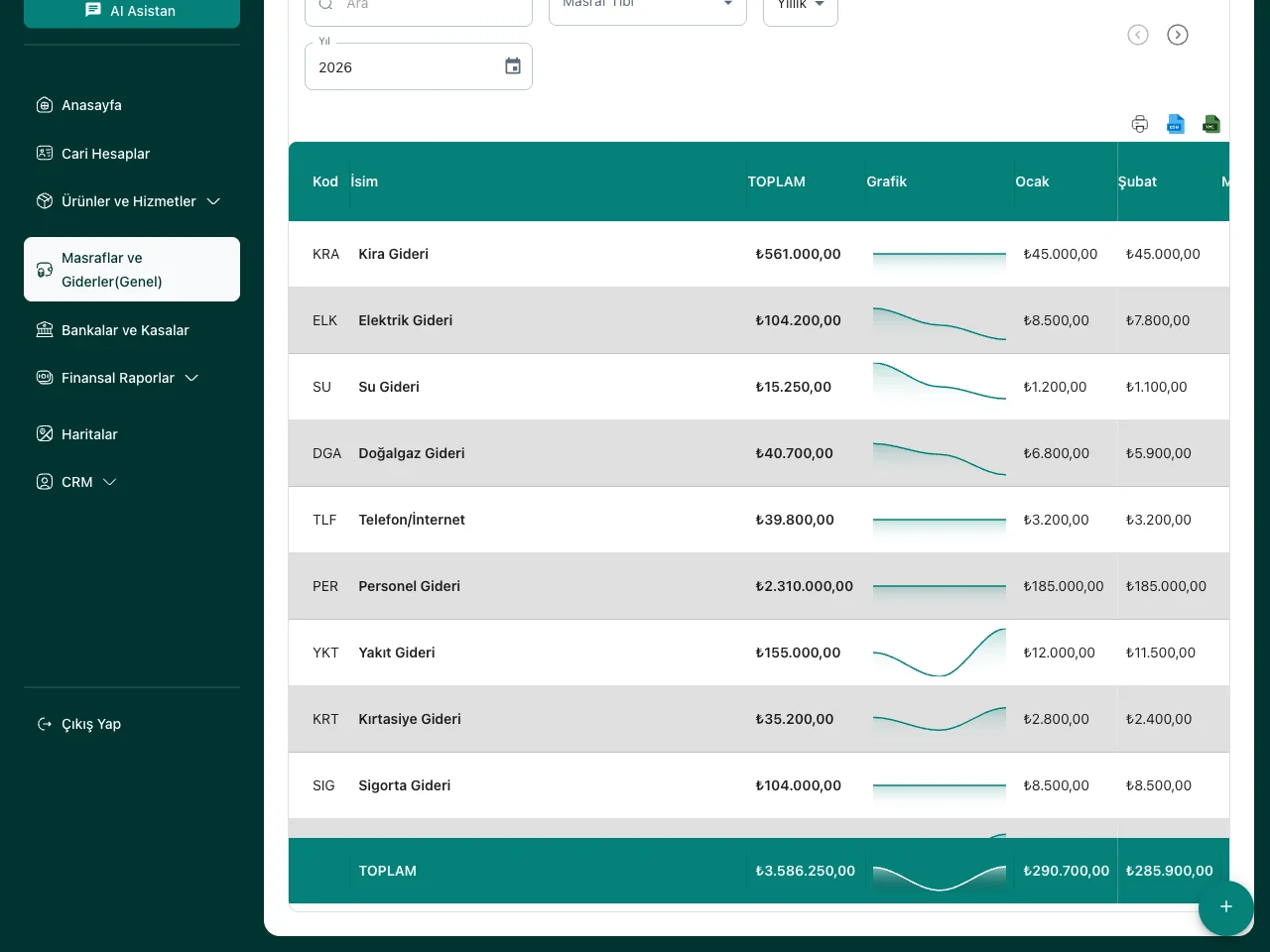
Task: Go to the previous period with left arrow
Action: 1138,35
